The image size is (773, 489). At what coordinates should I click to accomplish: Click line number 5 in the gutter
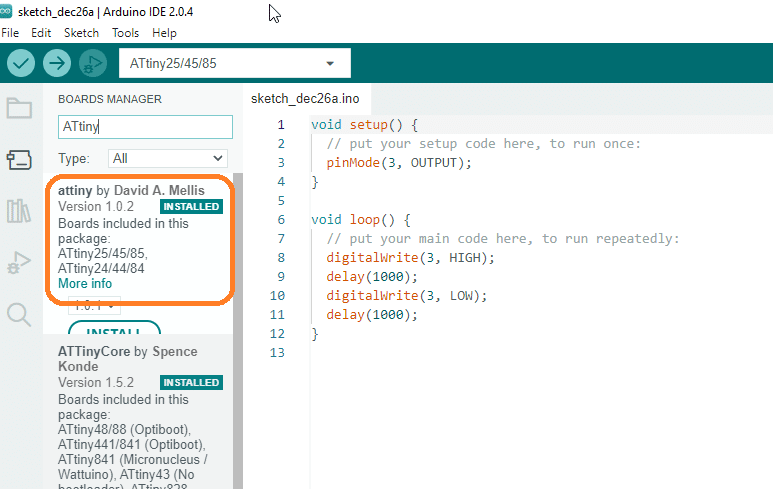(x=281, y=201)
